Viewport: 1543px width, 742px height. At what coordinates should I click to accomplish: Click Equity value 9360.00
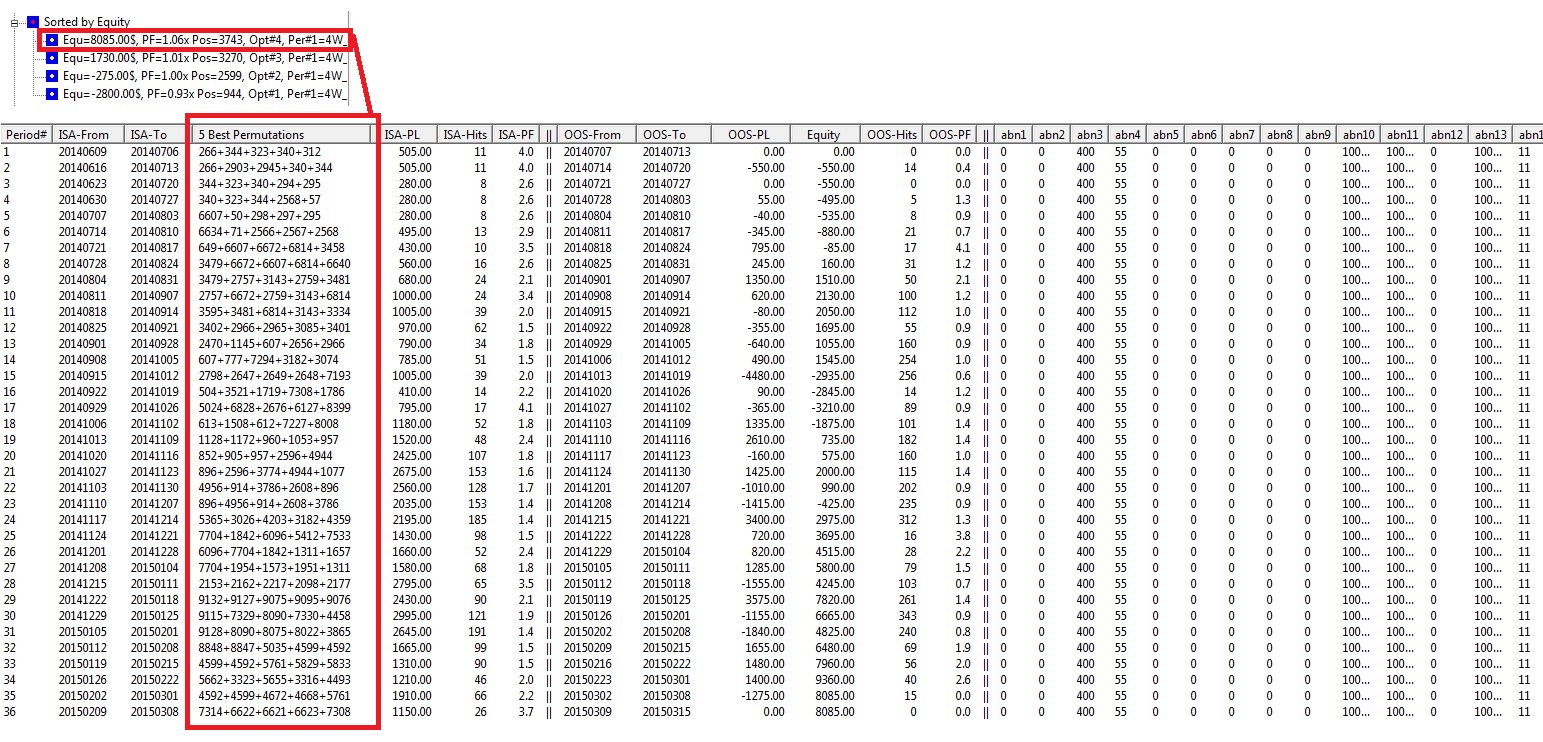(x=833, y=680)
